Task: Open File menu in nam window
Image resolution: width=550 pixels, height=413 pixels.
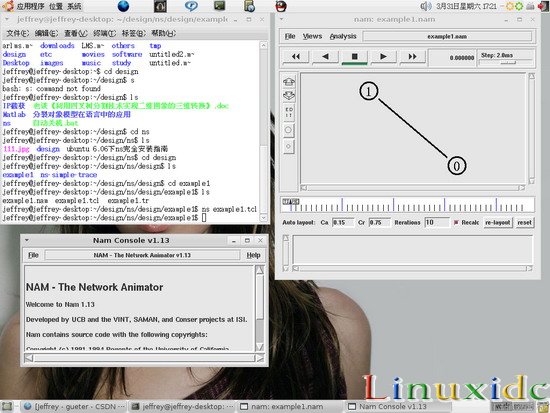Action: point(290,36)
